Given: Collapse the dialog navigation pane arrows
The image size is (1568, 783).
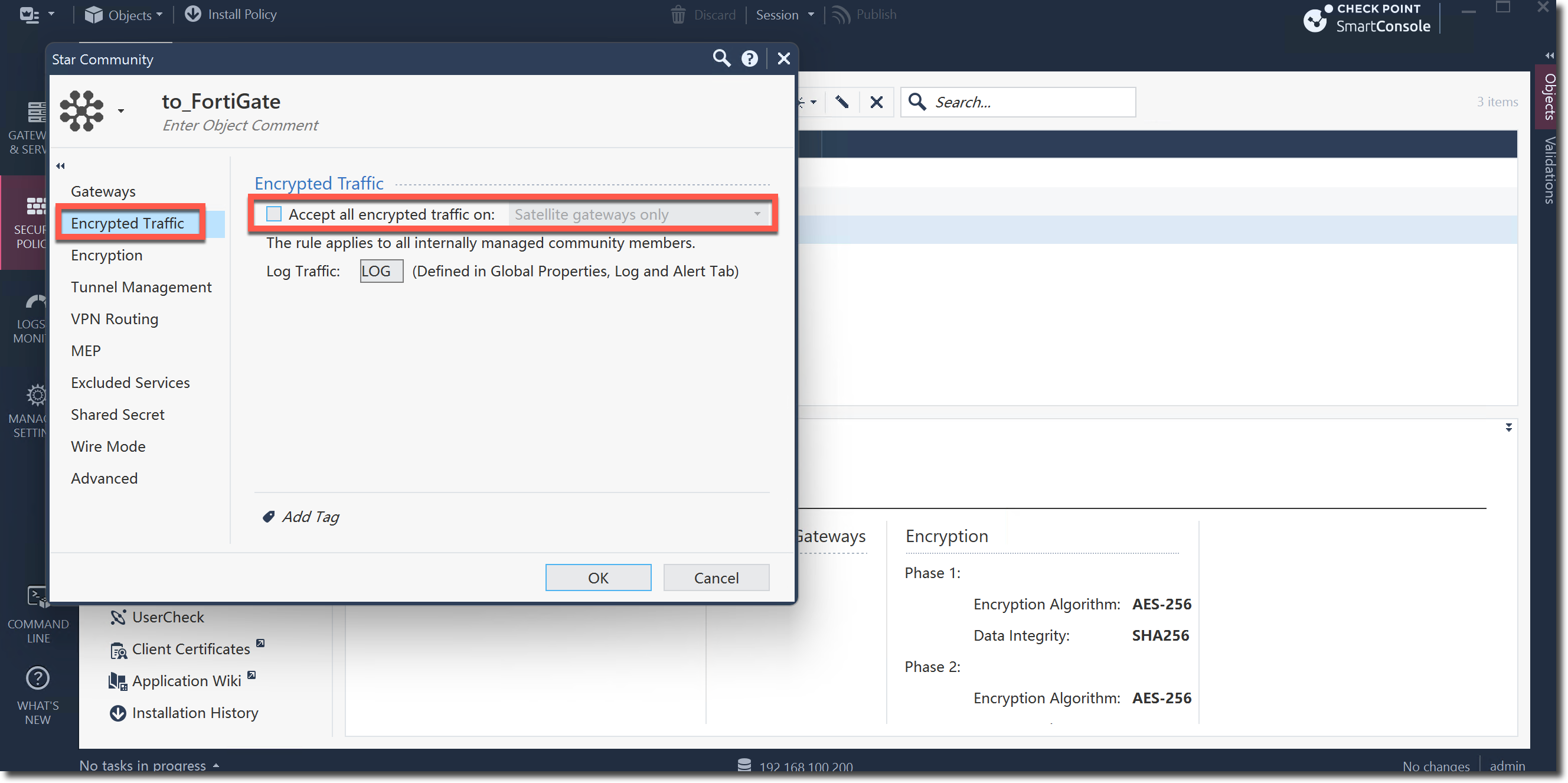Looking at the screenshot, I should point(60,165).
